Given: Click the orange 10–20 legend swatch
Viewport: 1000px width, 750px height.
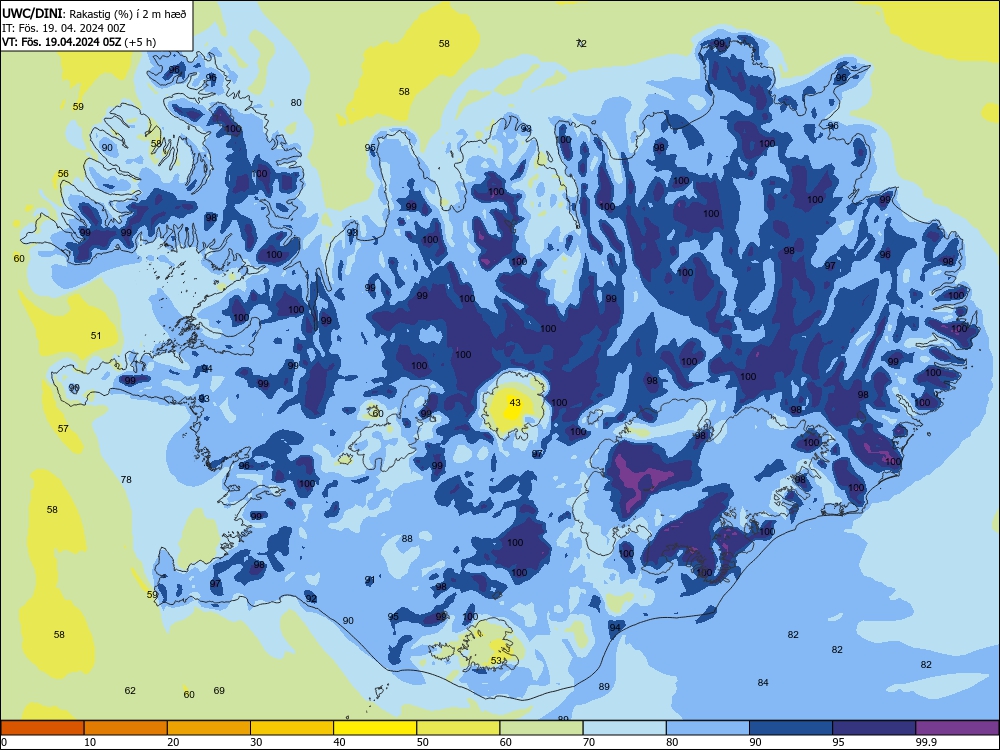Looking at the screenshot, I should point(126,728).
